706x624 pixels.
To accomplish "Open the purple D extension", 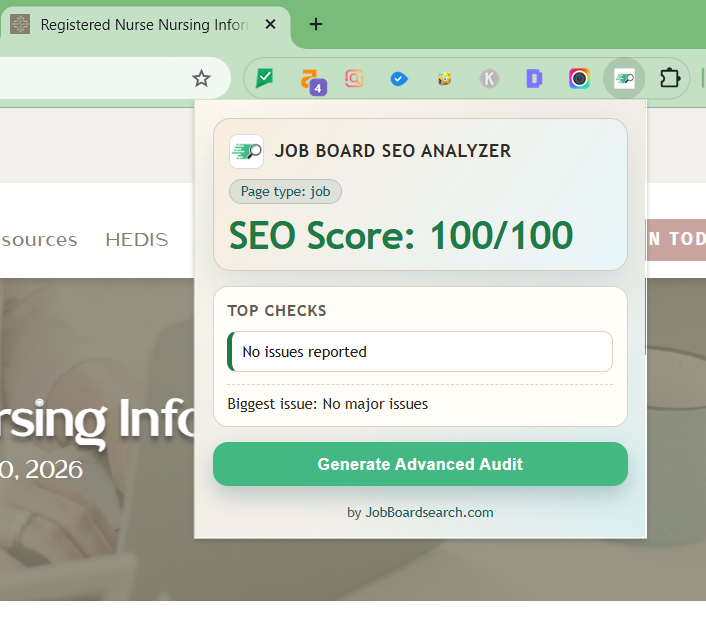I will point(534,79).
